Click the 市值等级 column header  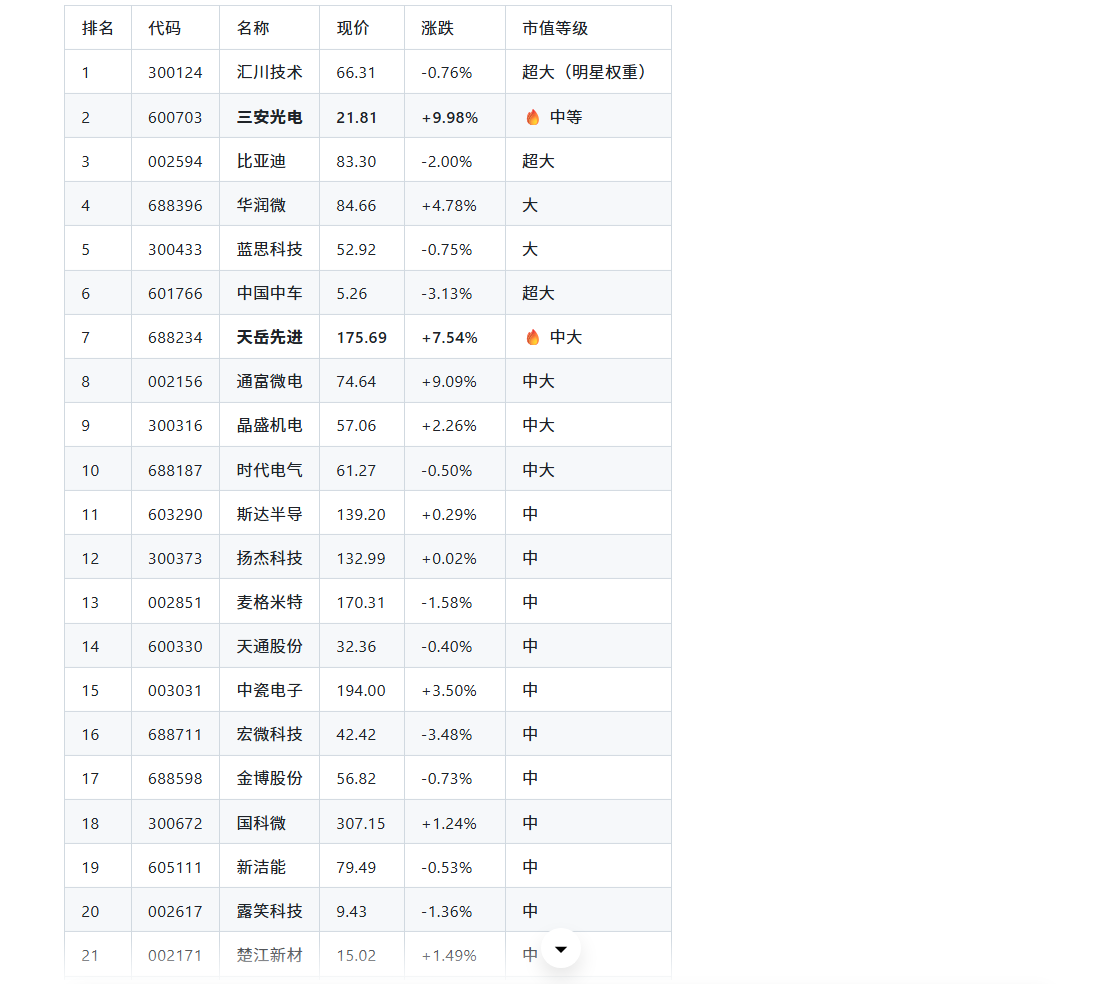click(x=555, y=29)
